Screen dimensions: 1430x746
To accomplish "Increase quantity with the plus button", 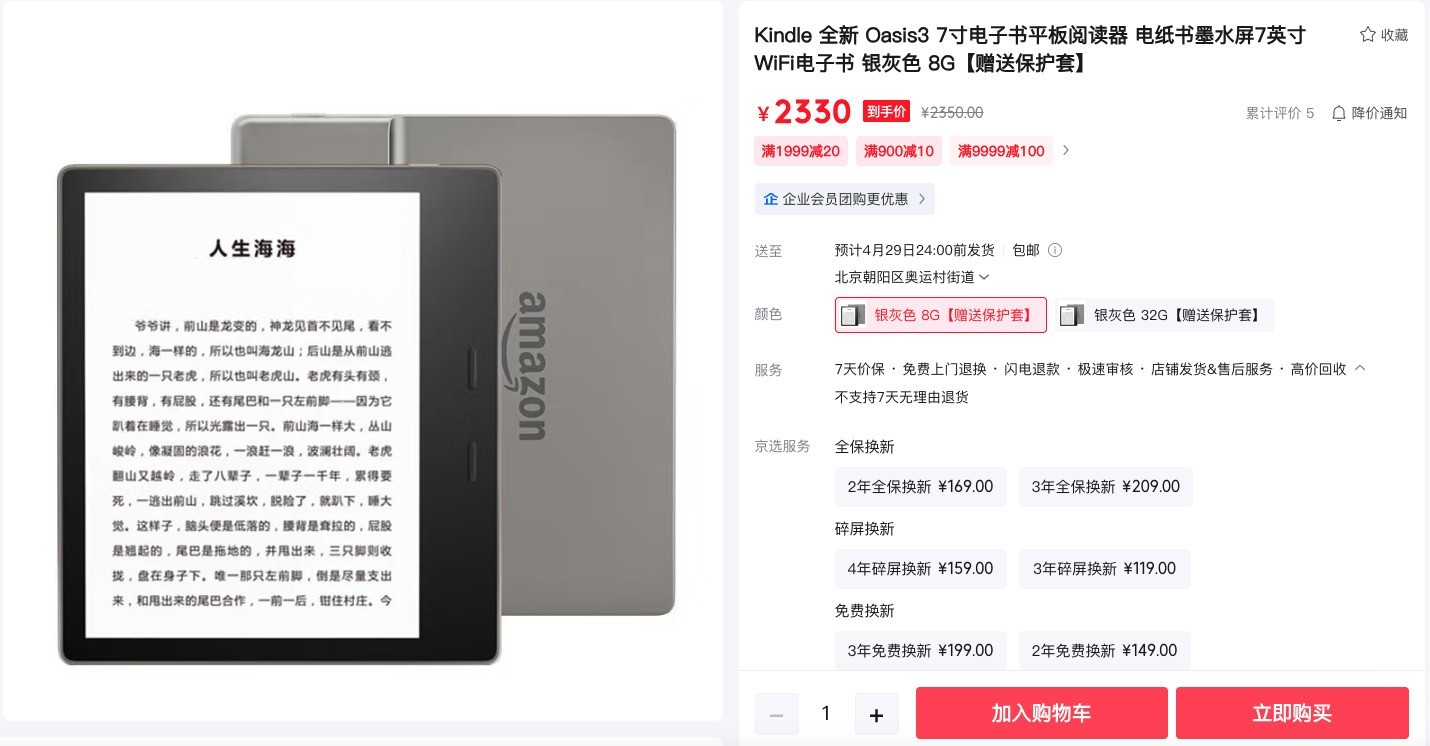I will pyautogui.click(x=876, y=714).
